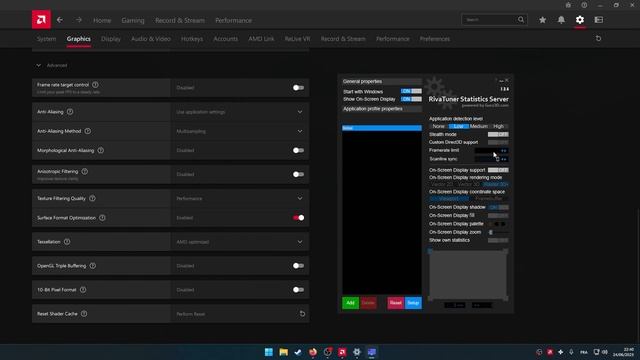Select None application detection level
Image resolution: width=640 pixels, height=360 pixels.
pos(439,126)
